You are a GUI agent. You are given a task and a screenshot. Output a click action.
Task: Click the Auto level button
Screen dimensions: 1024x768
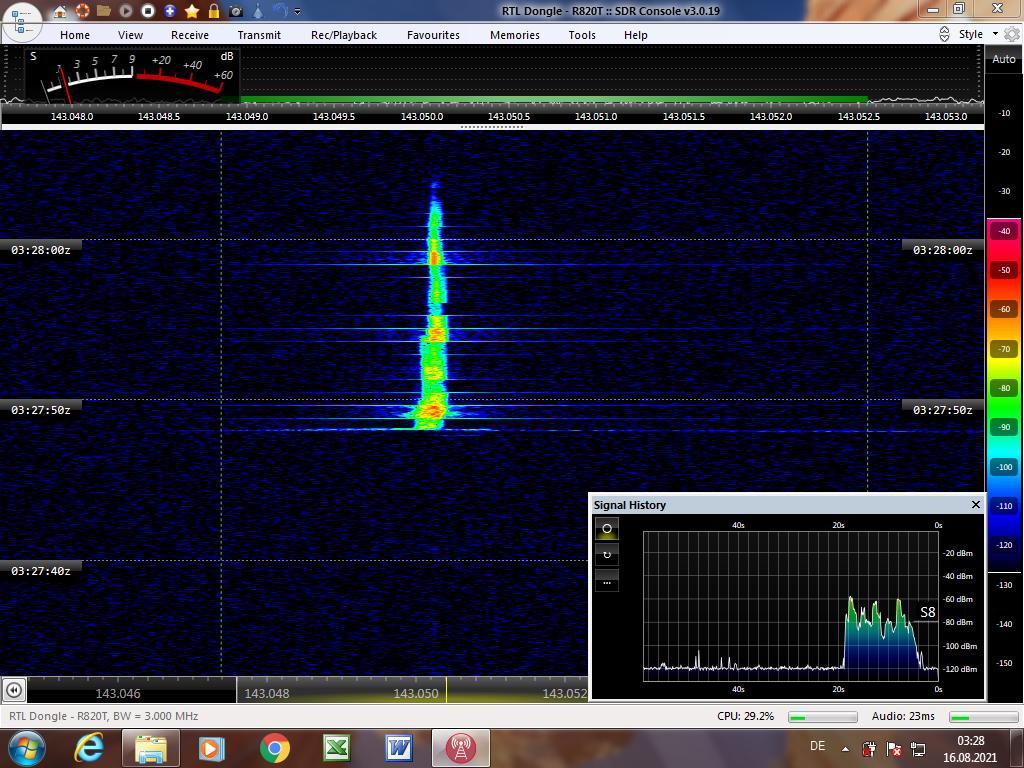pyautogui.click(x=1004, y=59)
